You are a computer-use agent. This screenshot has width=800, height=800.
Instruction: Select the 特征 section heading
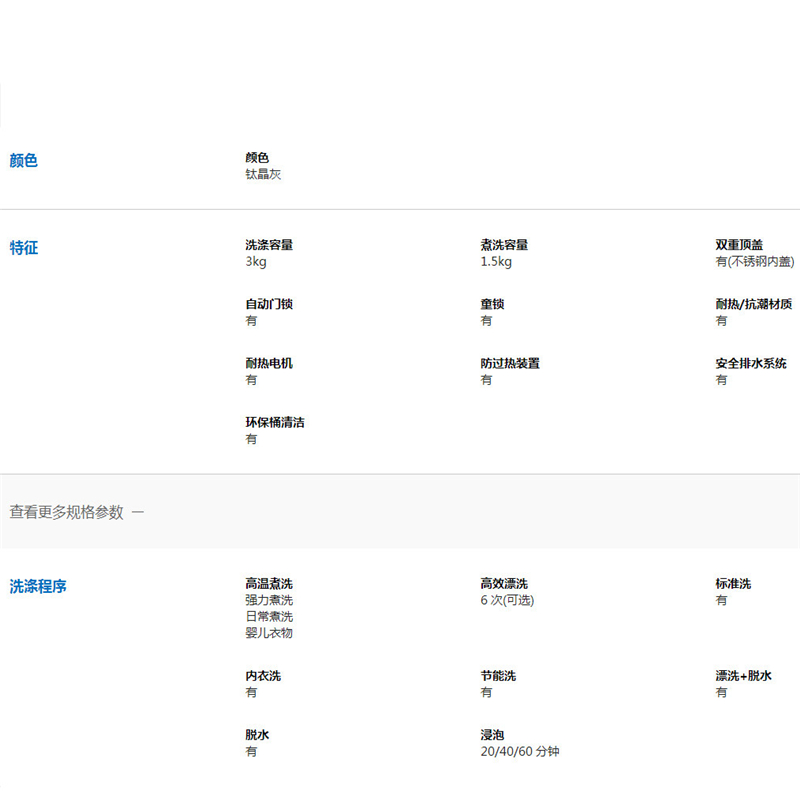point(23,248)
